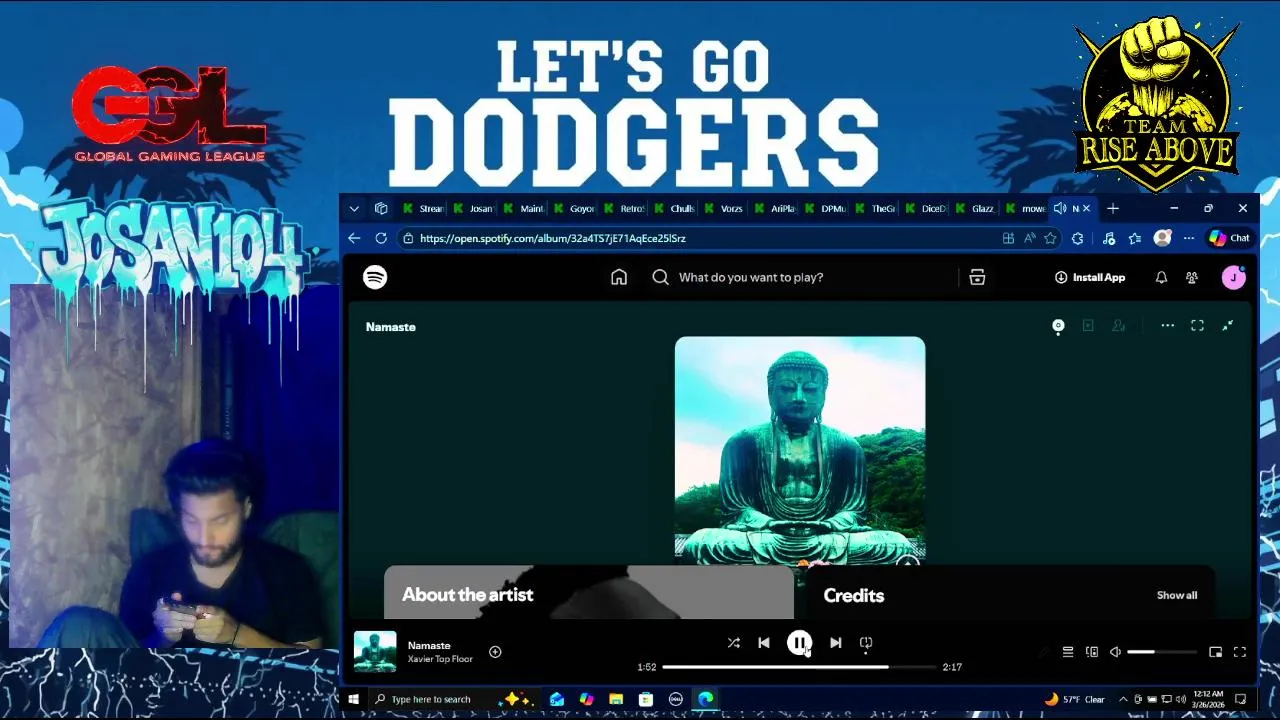The height and width of the screenshot is (720, 1280).
Task: Click the browser address bar URL
Action: click(x=552, y=238)
